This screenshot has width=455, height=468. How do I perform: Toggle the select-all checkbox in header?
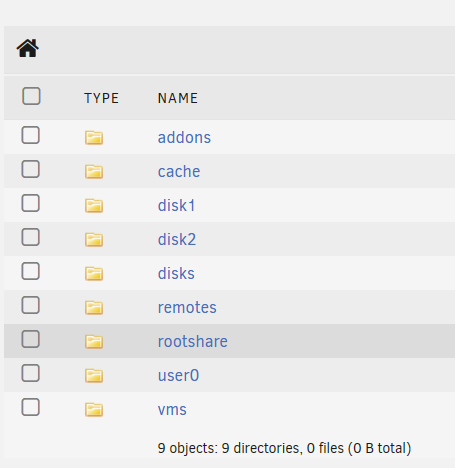[x=31, y=96]
